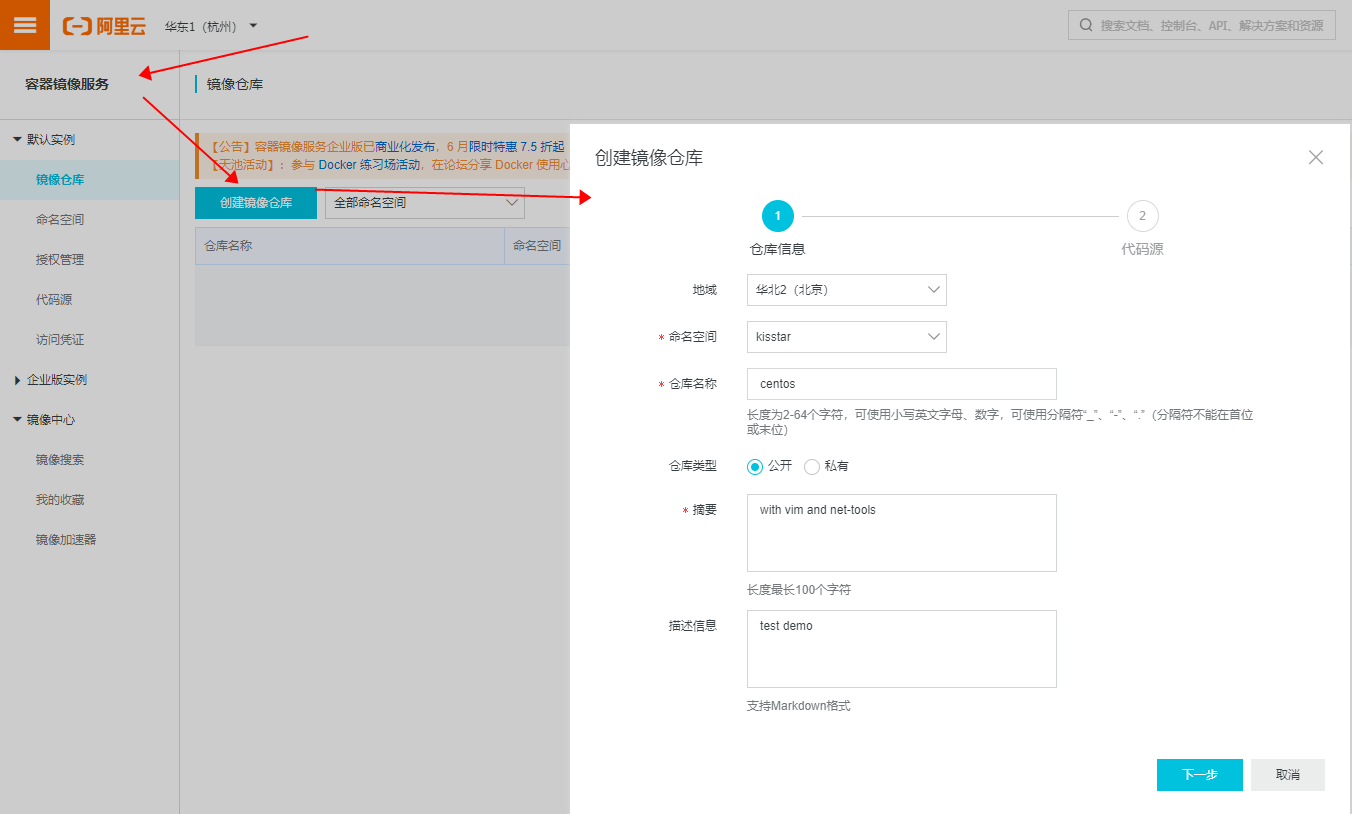Open the 地域 dropdown 华北2（北京）
Image resolution: width=1352 pixels, height=814 pixels.
[847, 290]
